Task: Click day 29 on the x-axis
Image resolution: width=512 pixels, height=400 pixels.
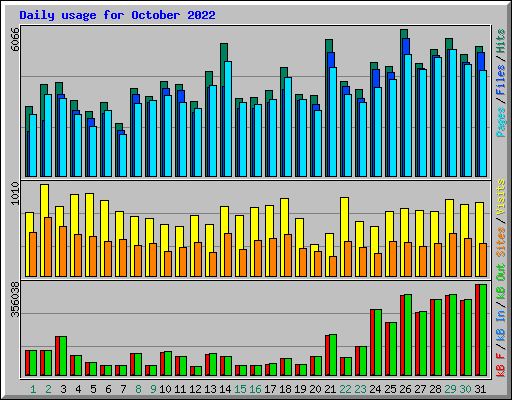Action: pos(450,389)
